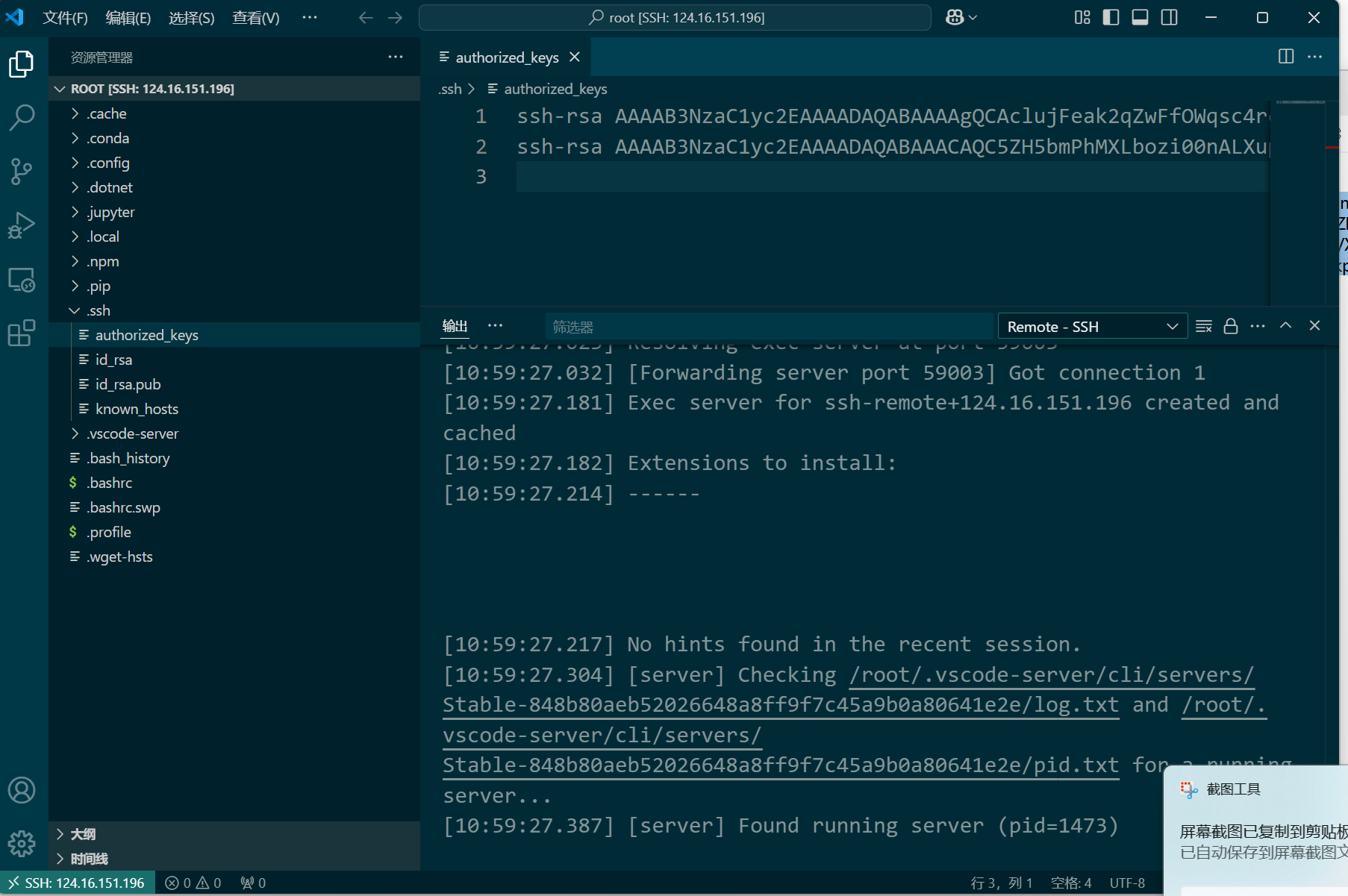Open the .bash_history file
The height and width of the screenshot is (896, 1348).
coord(234,458)
